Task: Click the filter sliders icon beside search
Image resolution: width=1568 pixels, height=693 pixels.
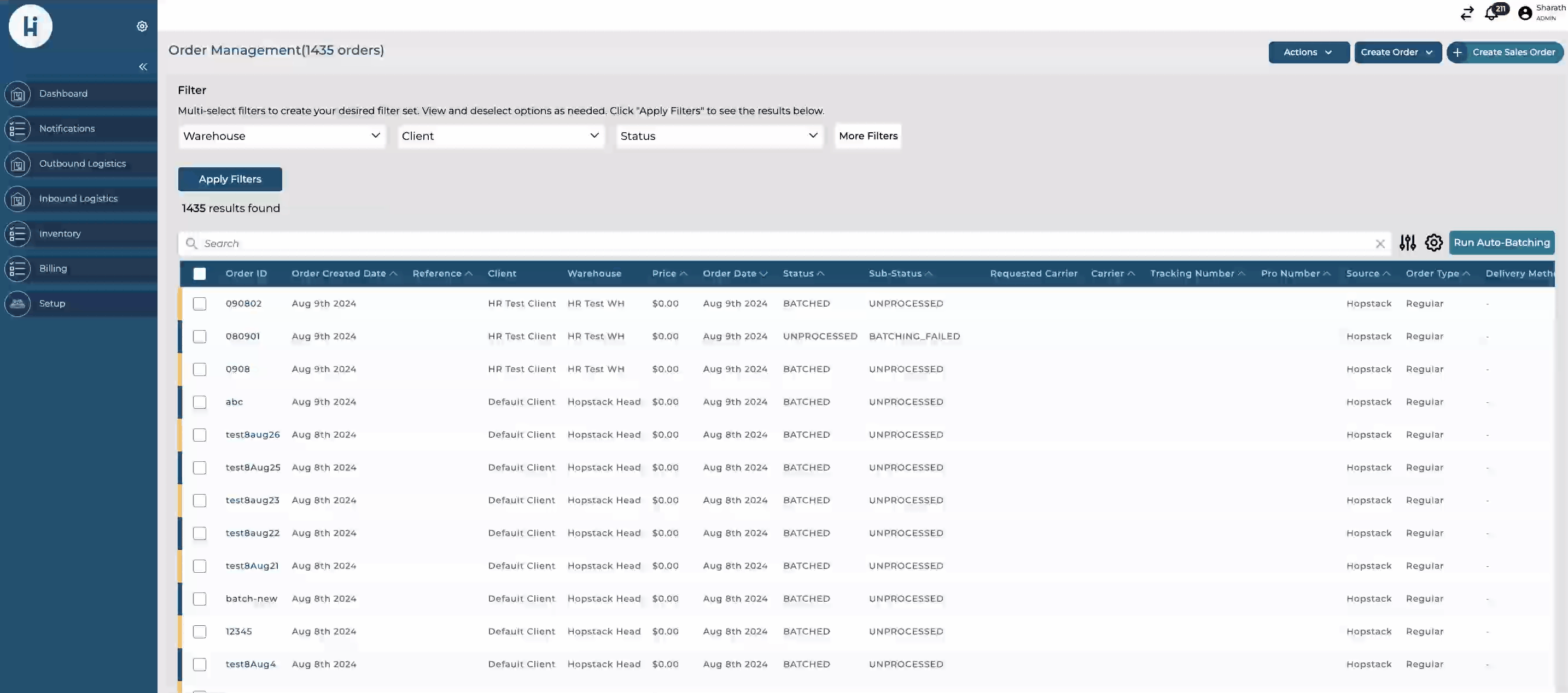Action: tap(1407, 243)
